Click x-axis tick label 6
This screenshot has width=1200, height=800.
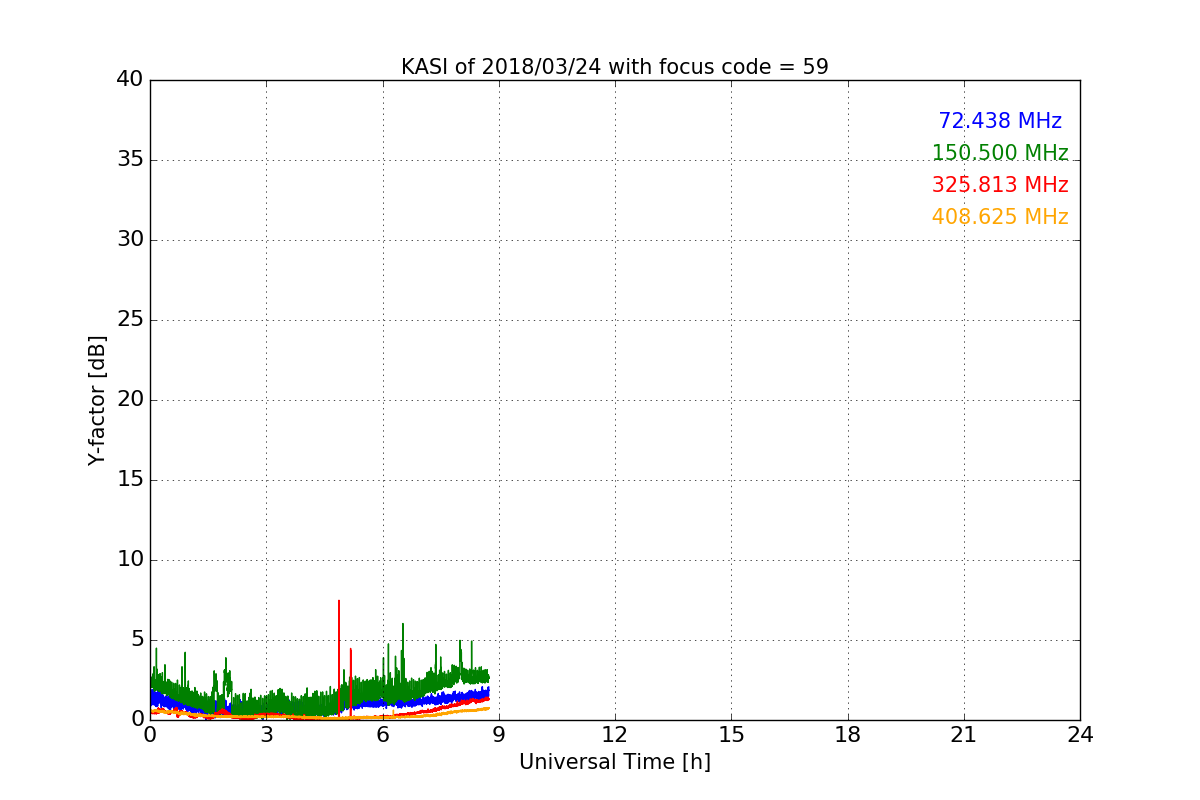[383, 735]
